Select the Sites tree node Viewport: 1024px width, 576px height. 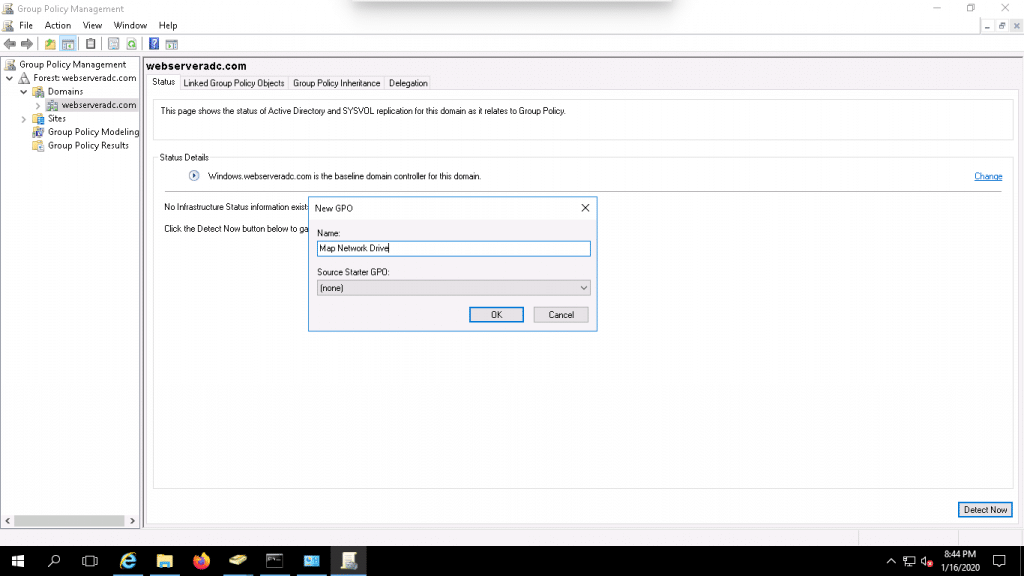(57, 118)
